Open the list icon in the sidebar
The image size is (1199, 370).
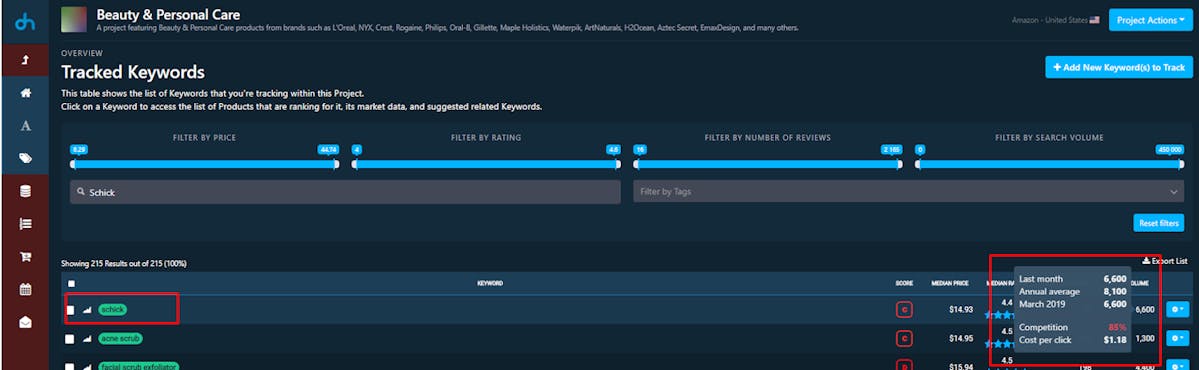(25, 224)
